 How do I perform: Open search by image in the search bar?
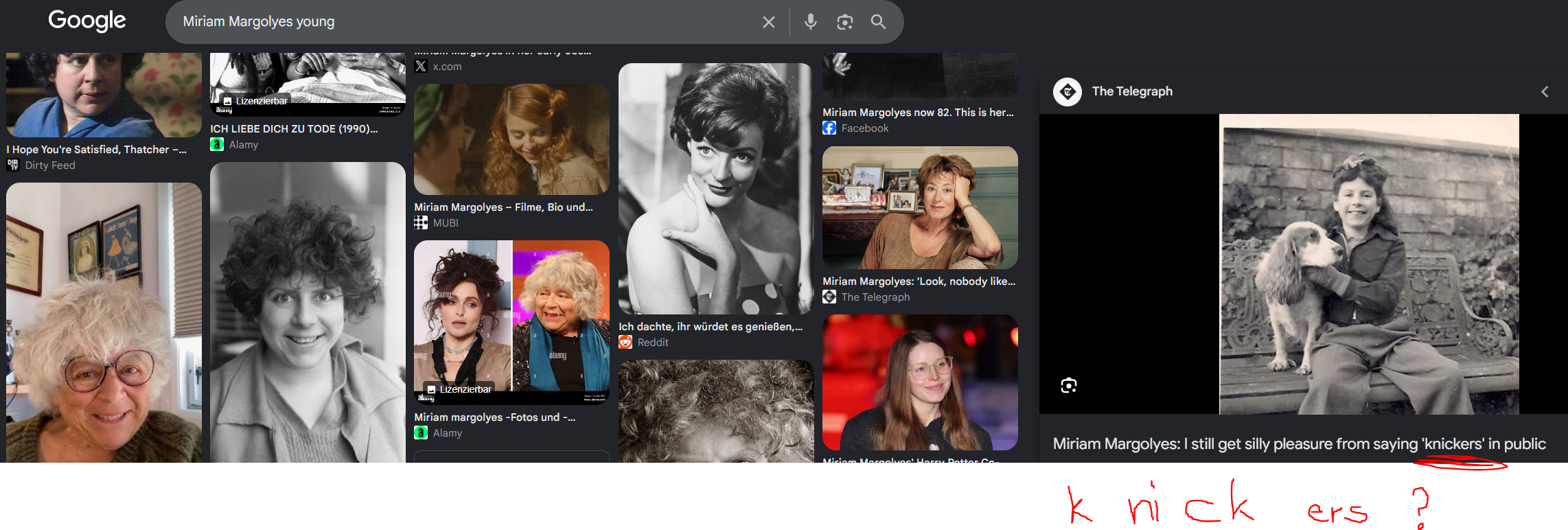845,22
